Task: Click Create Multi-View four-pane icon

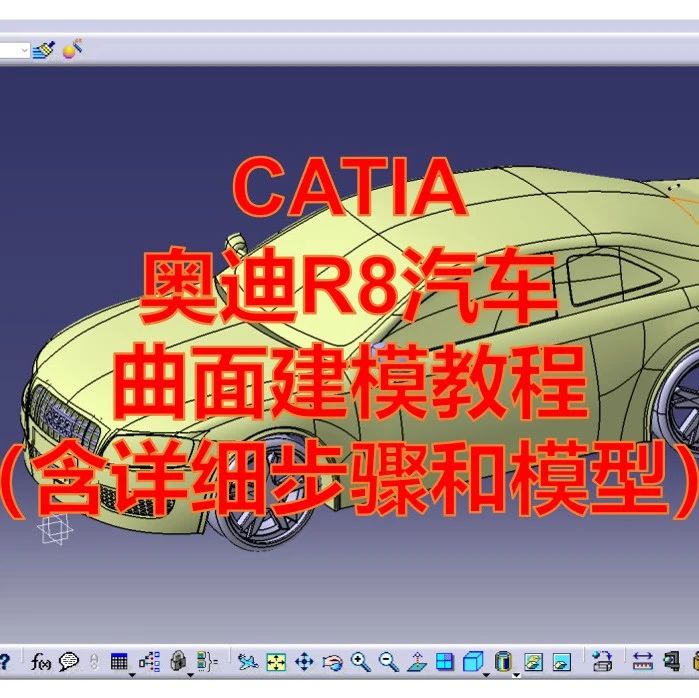Action: pos(444,662)
